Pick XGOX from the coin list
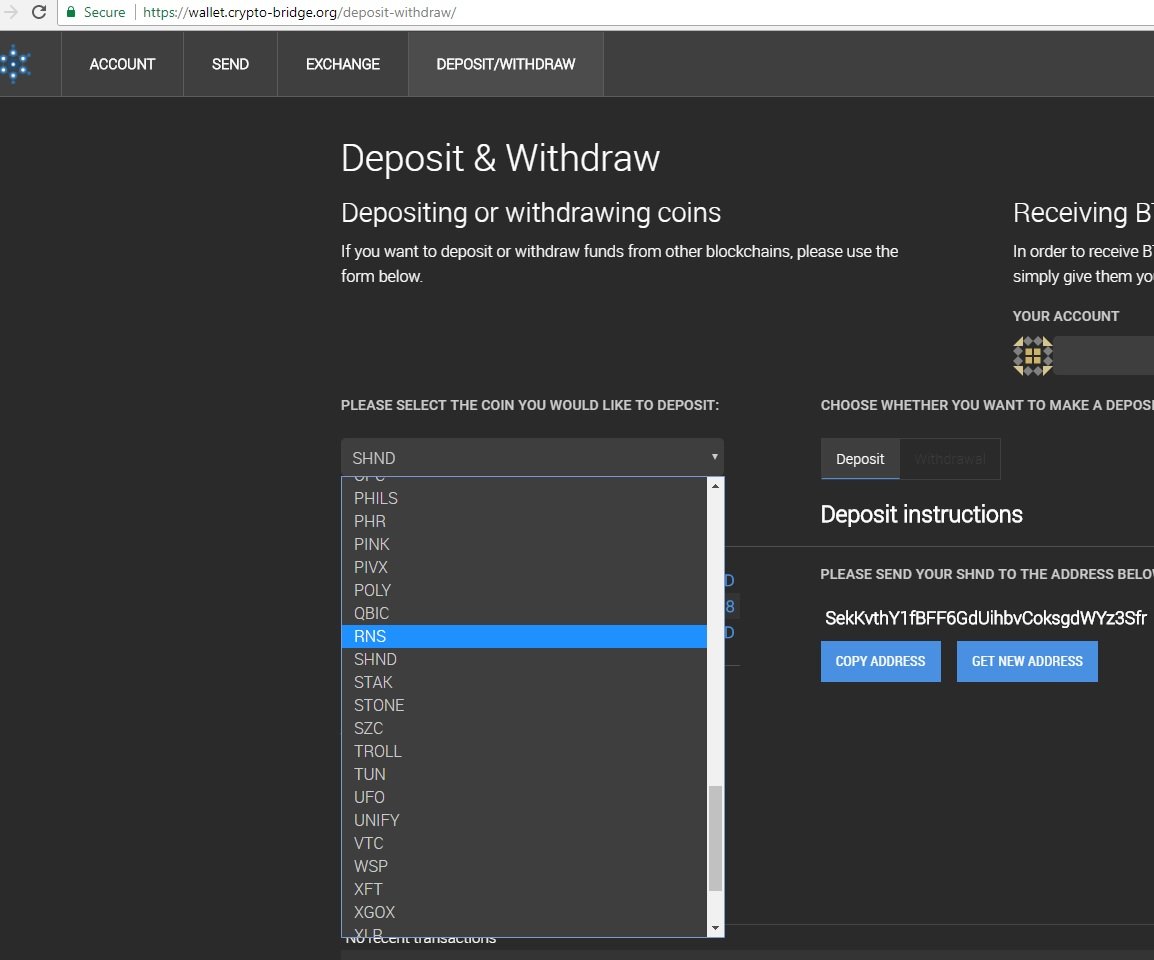Image resolution: width=1154 pixels, height=960 pixels. click(524, 912)
